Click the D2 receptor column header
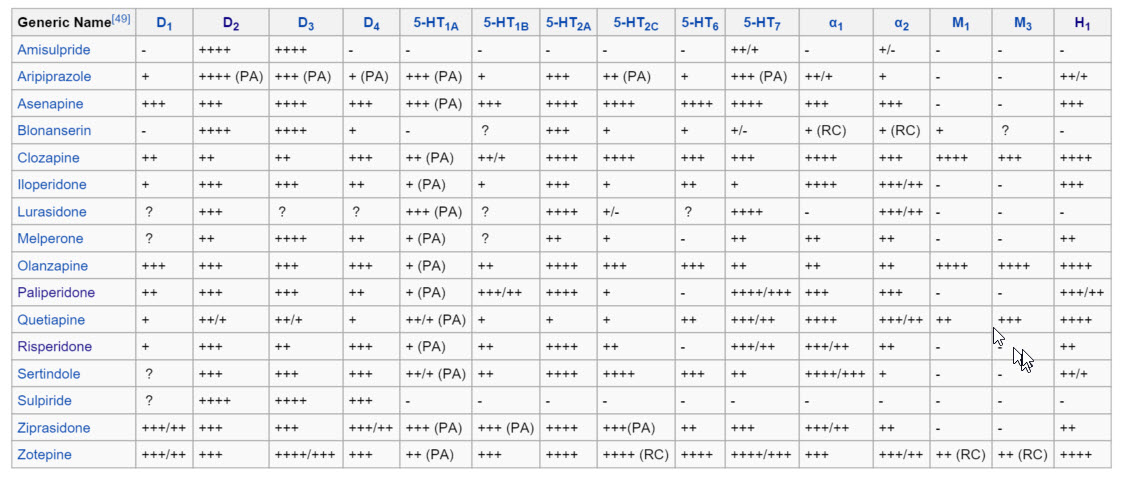This screenshot has width=1123, height=480. 231,24
